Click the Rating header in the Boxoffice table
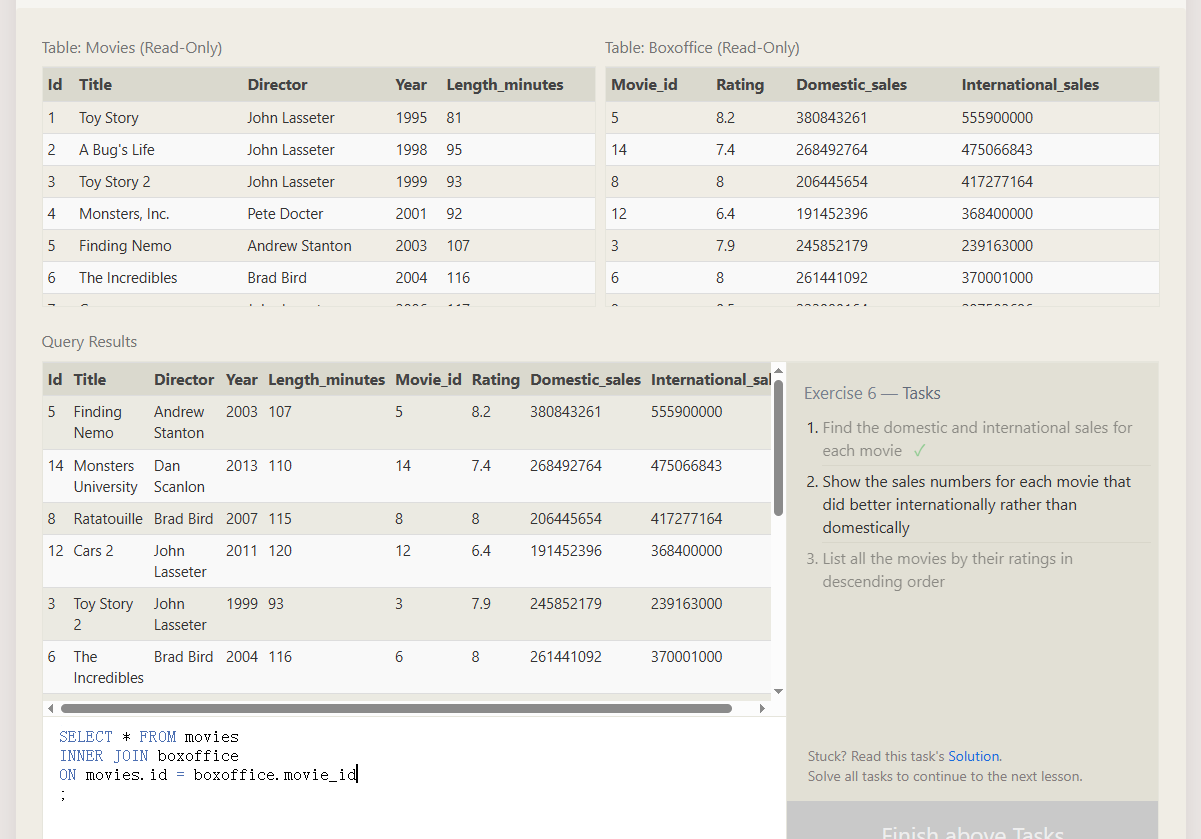The width and height of the screenshot is (1201, 839). [739, 85]
